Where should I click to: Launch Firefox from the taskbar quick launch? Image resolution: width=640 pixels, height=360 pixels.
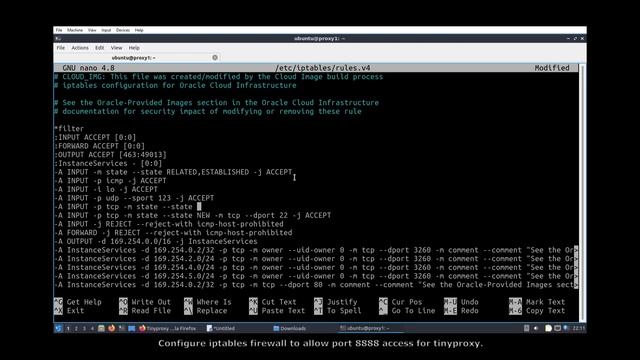111,328
